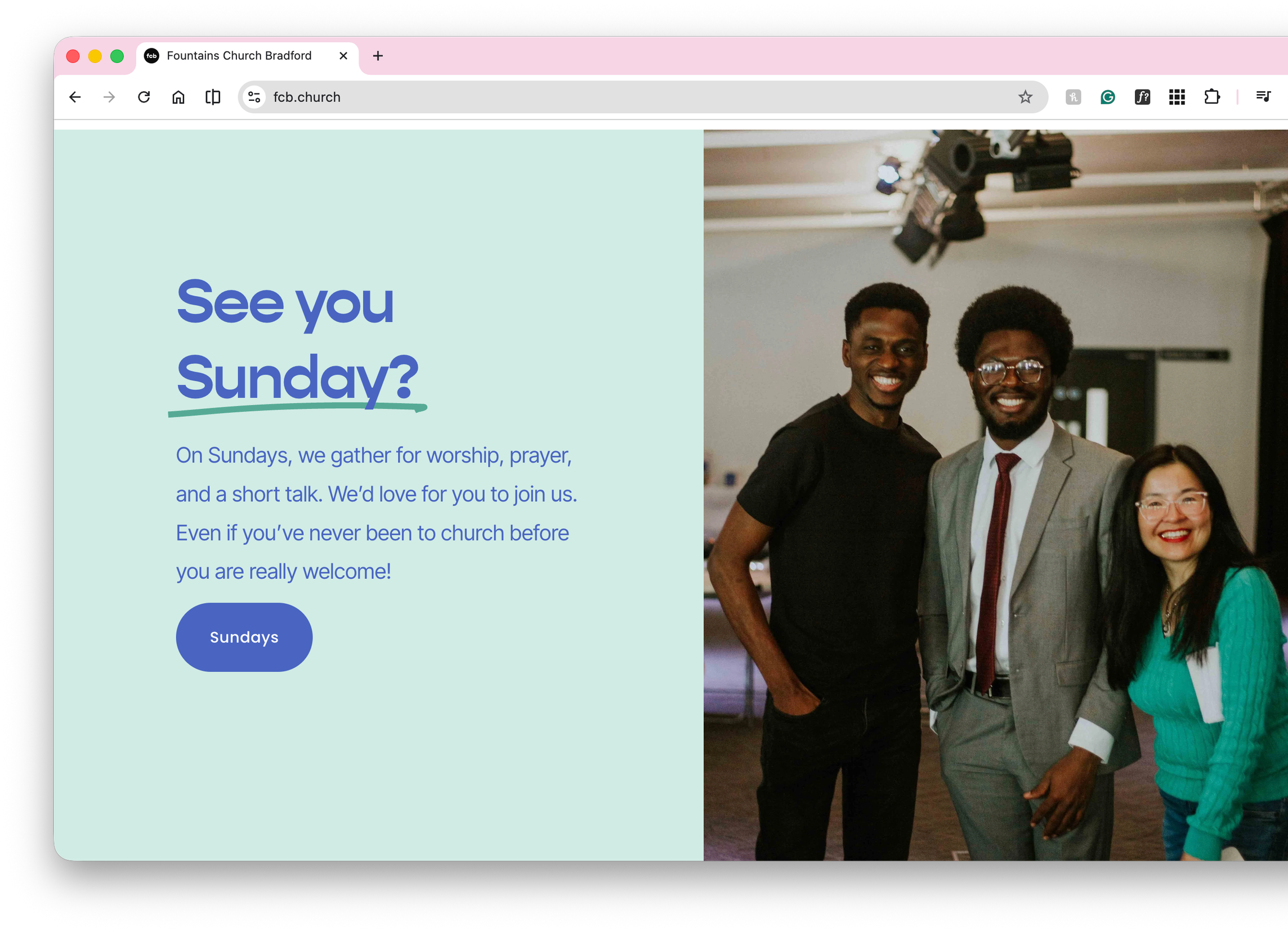The height and width of the screenshot is (932, 1288).
Task: Open the media controls playlist icon
Action: click(1263, 97)
